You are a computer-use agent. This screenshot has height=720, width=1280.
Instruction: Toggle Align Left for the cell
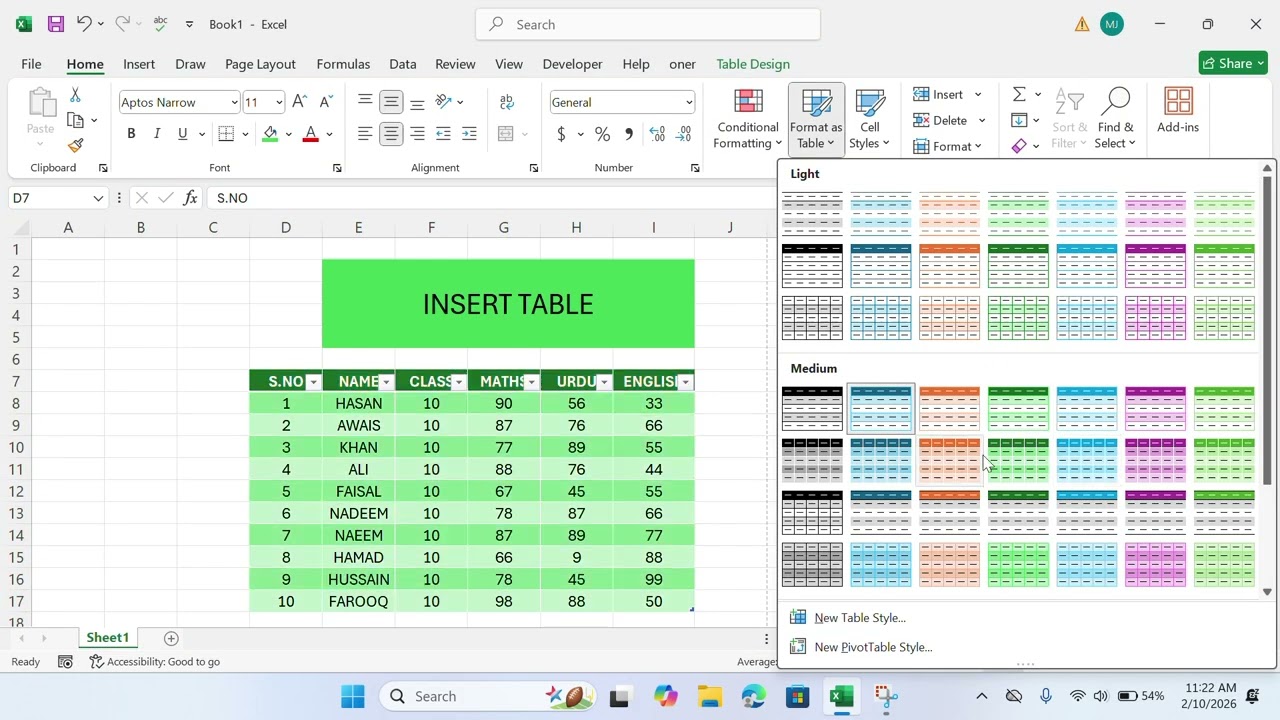point(365,134)
